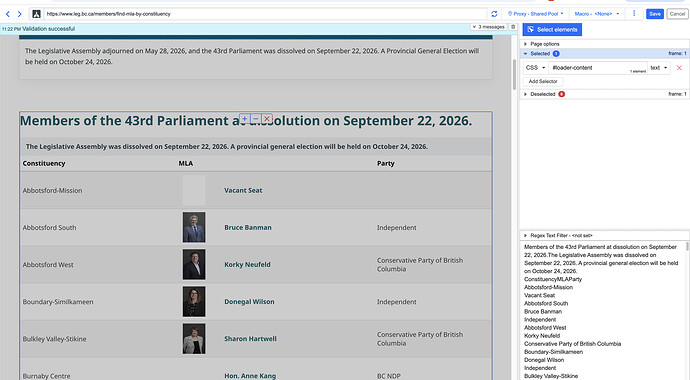Click the Bulkley Valley-Stikine constituency cell
The height and width of the screenshot is (380, 690).
tap(55, 339)
